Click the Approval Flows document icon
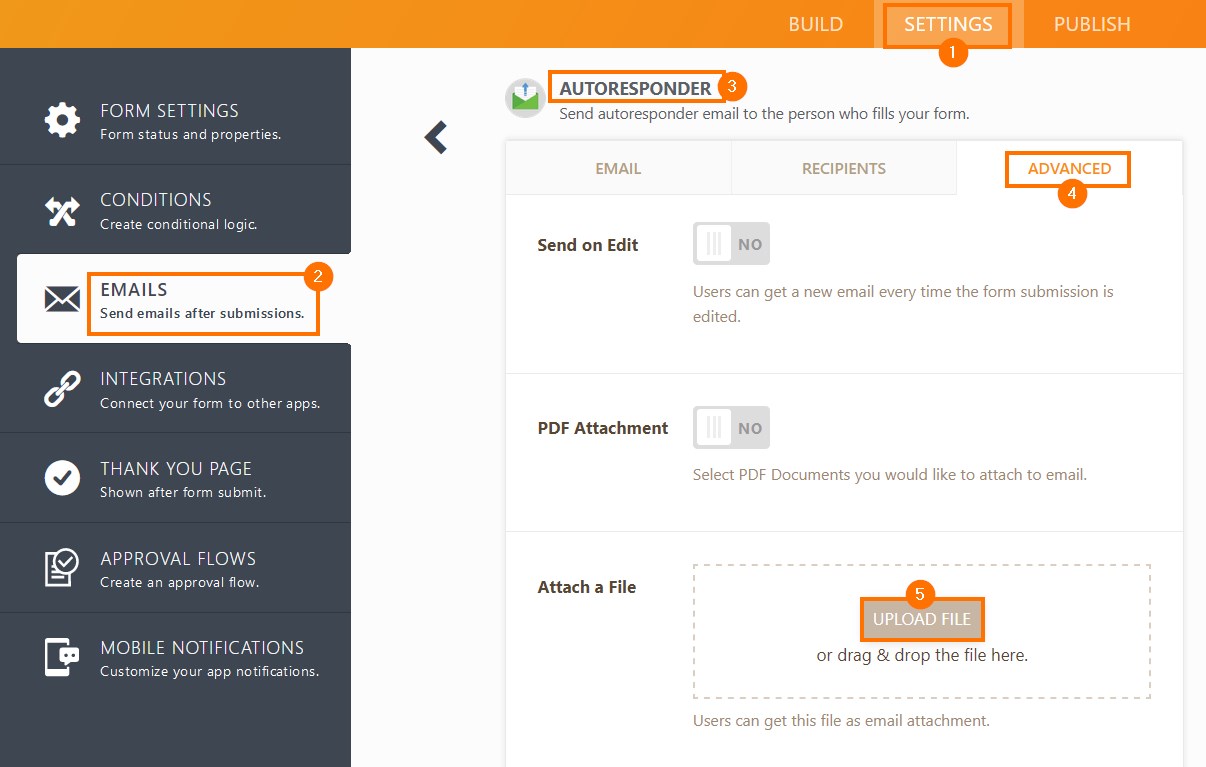This screenshot has width=1206, height=767. pos(62,568)
